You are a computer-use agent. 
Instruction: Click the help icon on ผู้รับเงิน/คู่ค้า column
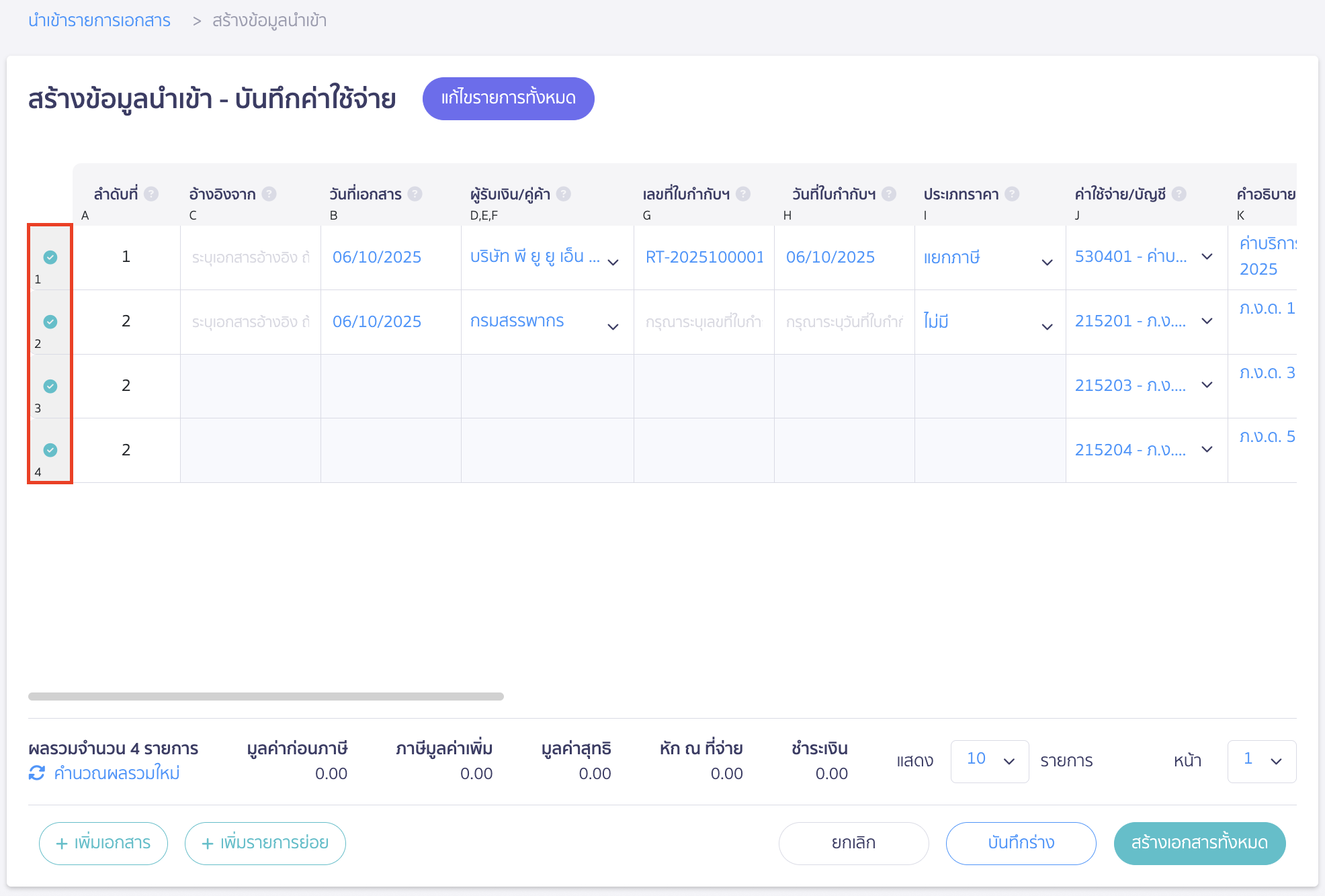[x=564, y=193]
